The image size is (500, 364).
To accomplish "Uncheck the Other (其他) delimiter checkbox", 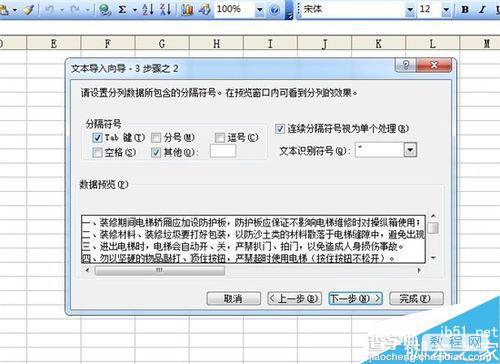I will coord(156,153).
